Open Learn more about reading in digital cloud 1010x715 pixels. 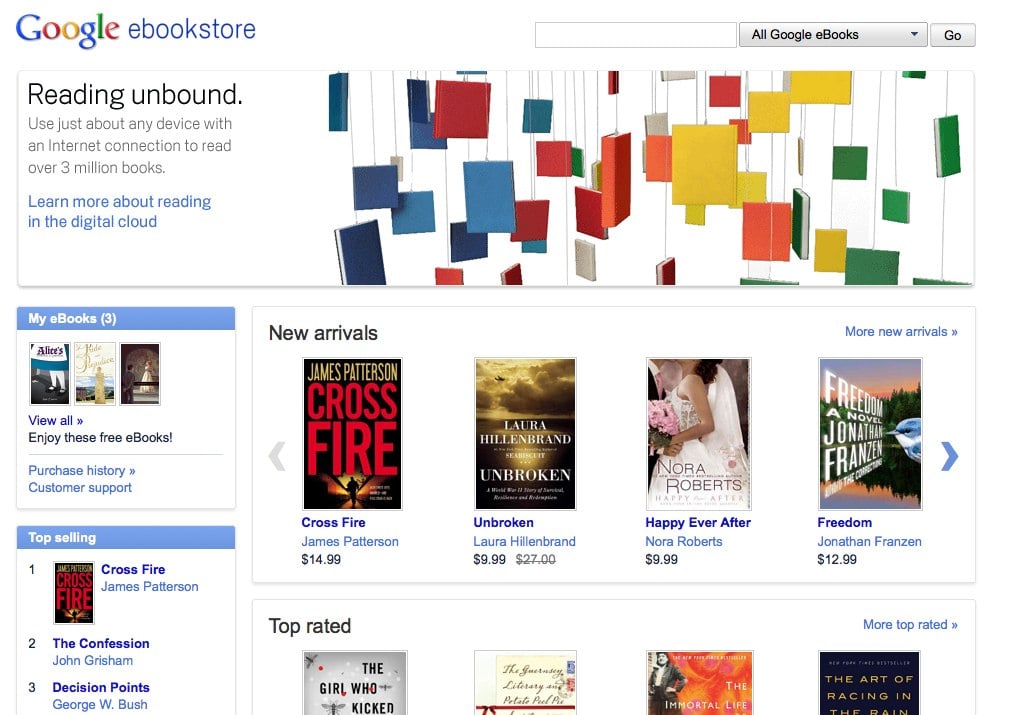119,211
